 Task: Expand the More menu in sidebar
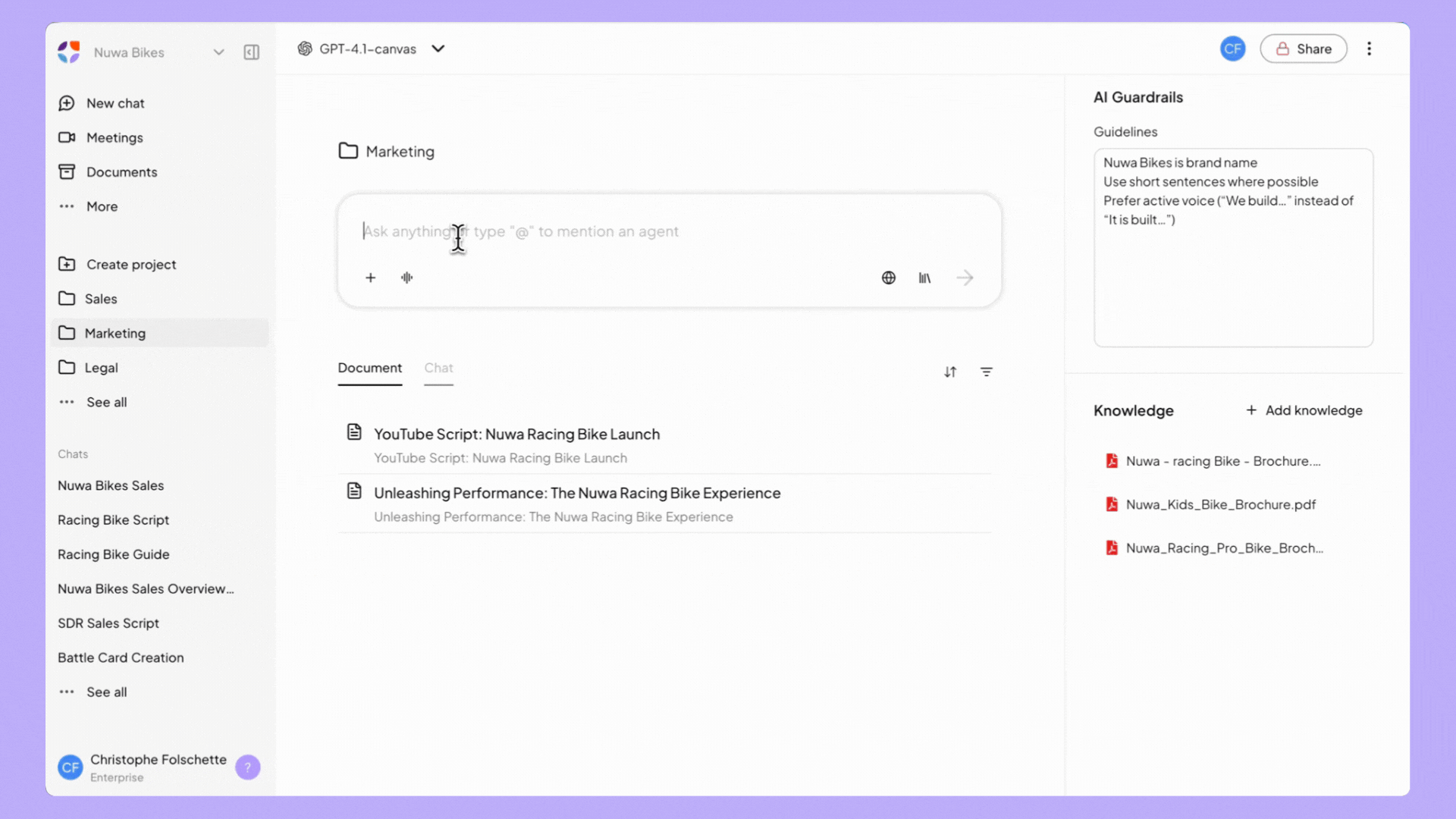point(102,206)
